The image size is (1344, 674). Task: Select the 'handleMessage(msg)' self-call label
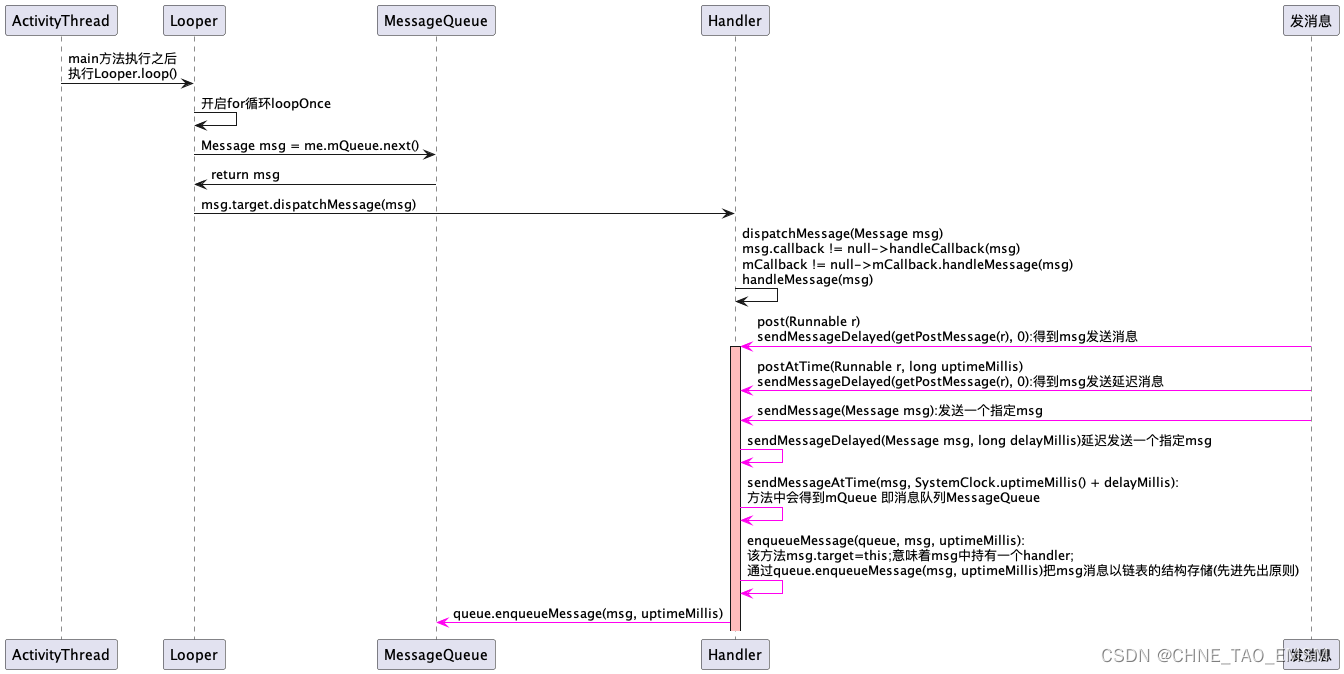tap(805, 279)
